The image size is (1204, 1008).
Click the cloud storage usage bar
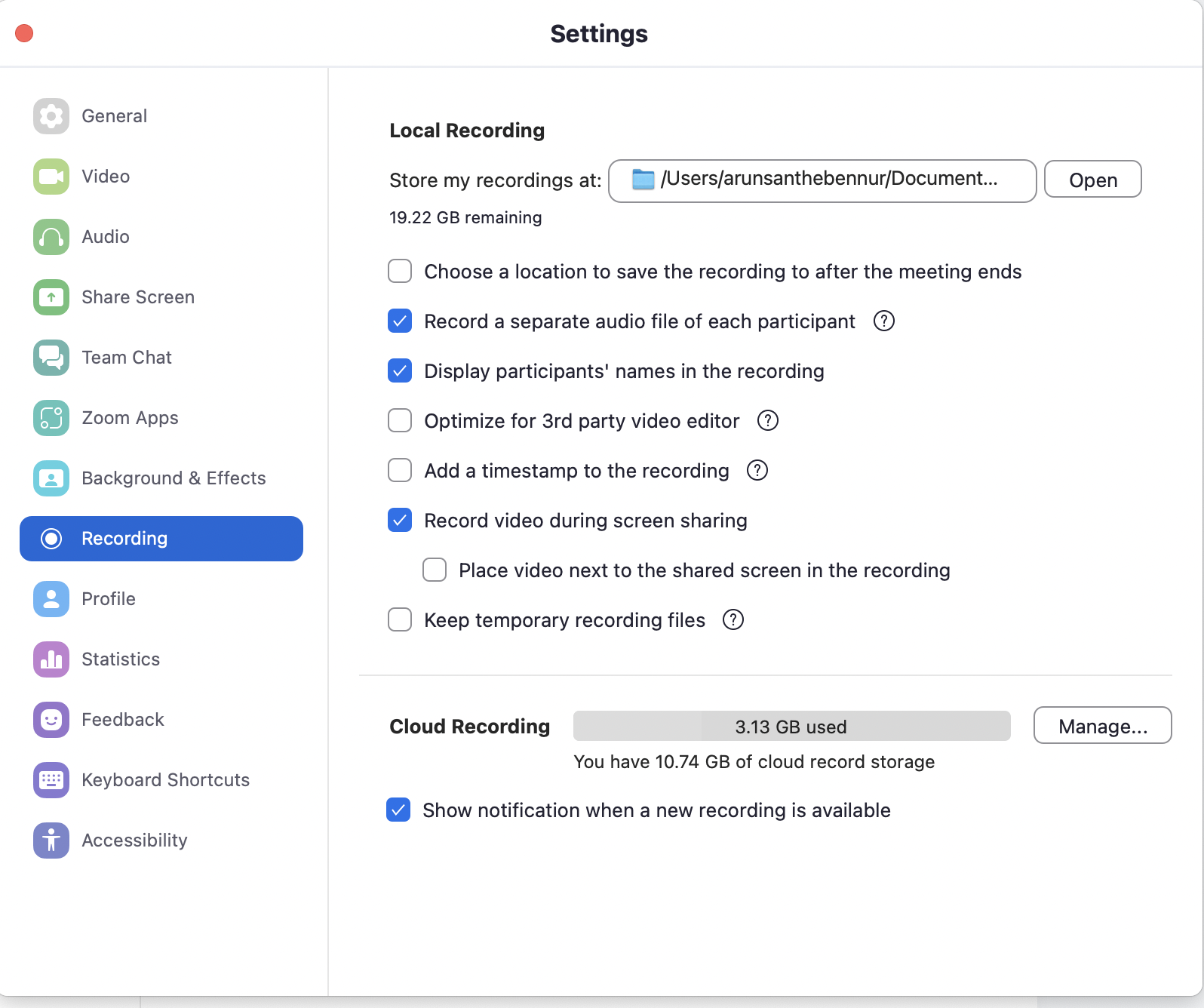792,726
